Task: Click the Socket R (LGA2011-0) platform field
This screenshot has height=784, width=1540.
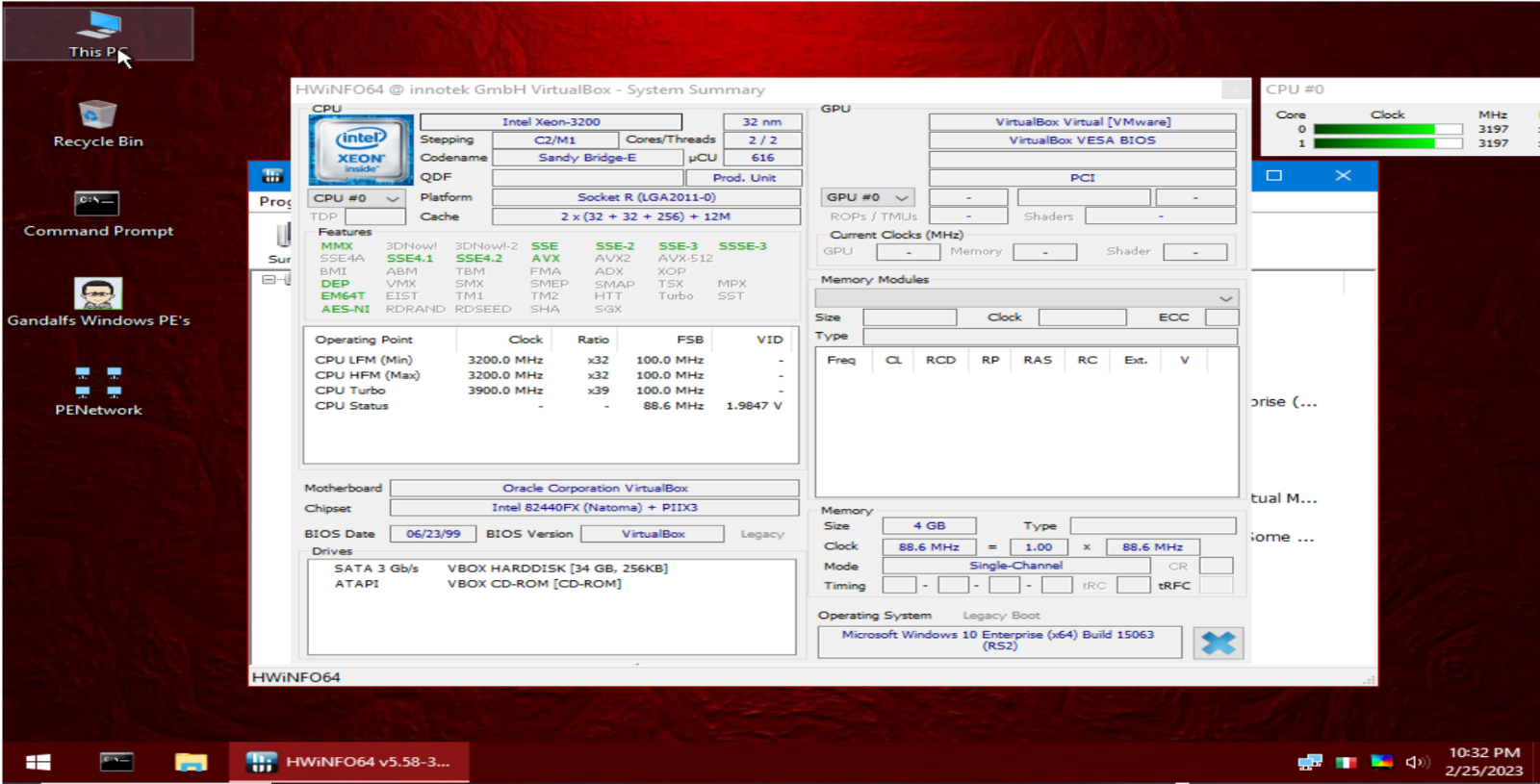Action: tap(647, 197)
